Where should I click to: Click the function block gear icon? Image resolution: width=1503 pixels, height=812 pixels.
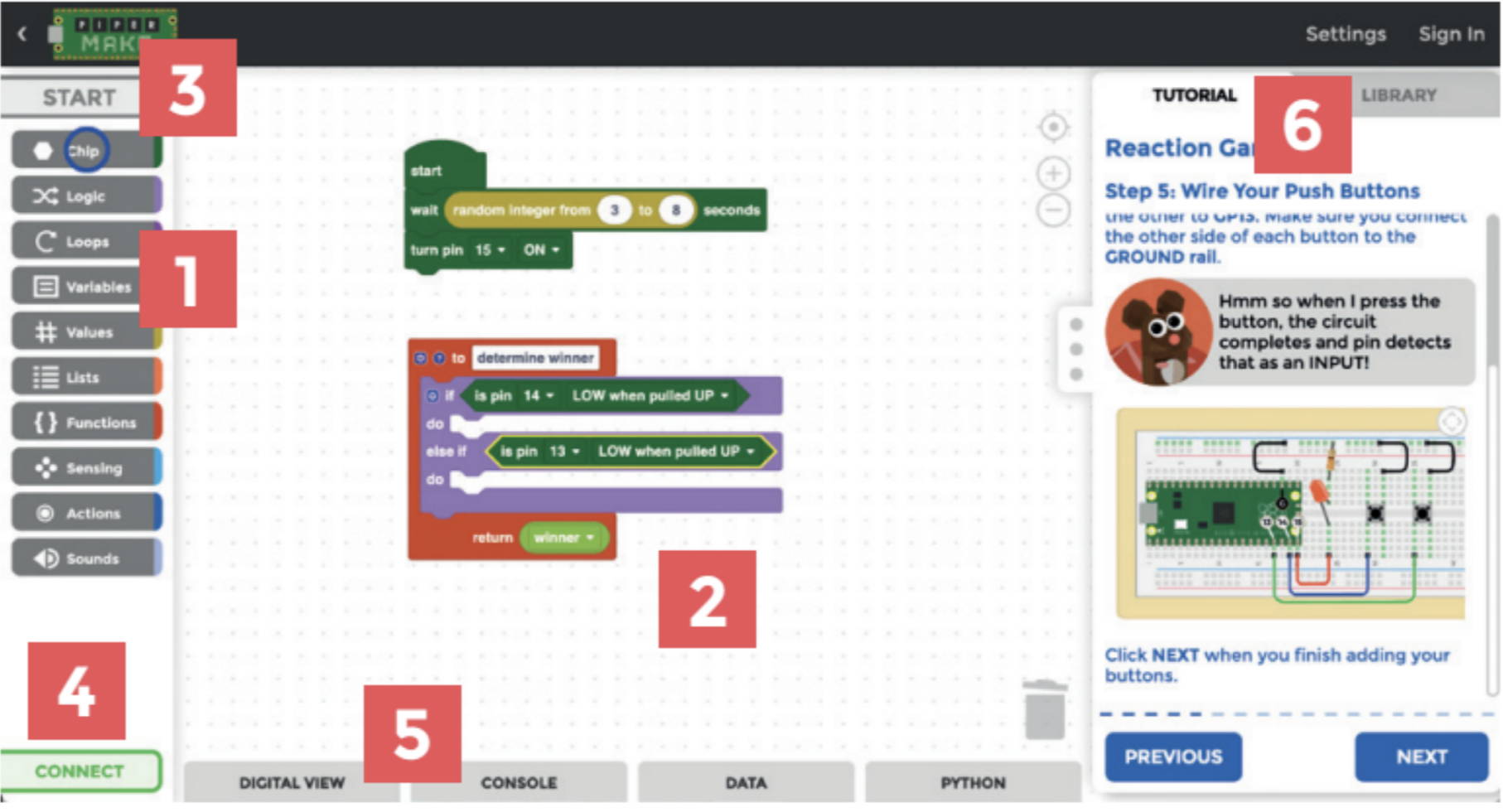420,358
